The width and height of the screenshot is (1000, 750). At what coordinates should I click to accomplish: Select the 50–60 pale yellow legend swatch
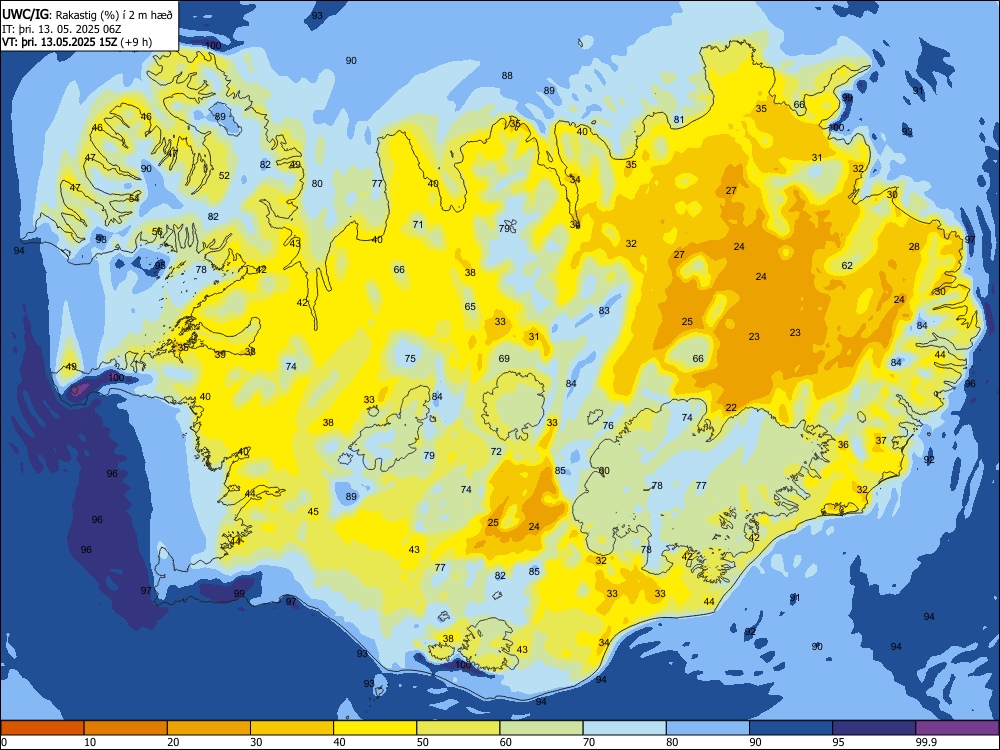click(x=458, y=728)
